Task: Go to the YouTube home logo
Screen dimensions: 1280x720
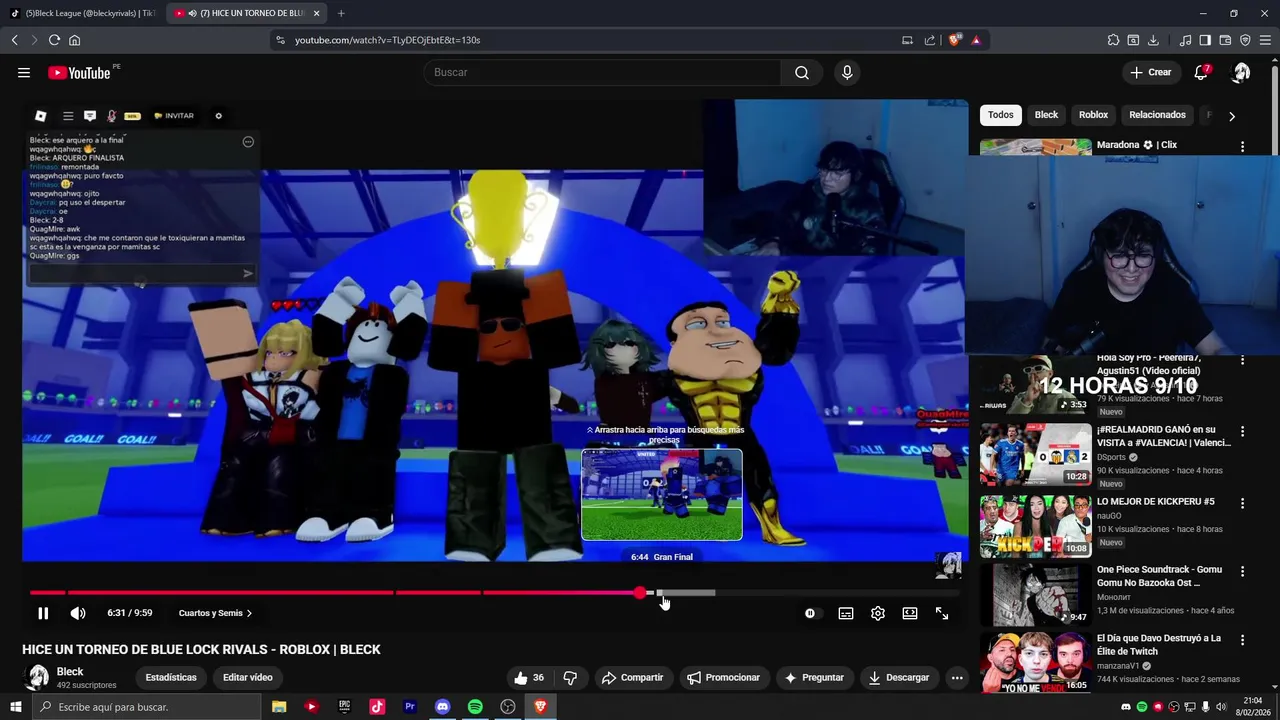Action: click(x=79, y=72)
